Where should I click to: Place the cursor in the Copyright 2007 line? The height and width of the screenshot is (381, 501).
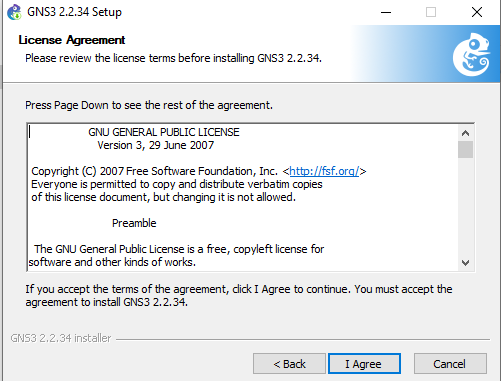[x=199, y=171]
